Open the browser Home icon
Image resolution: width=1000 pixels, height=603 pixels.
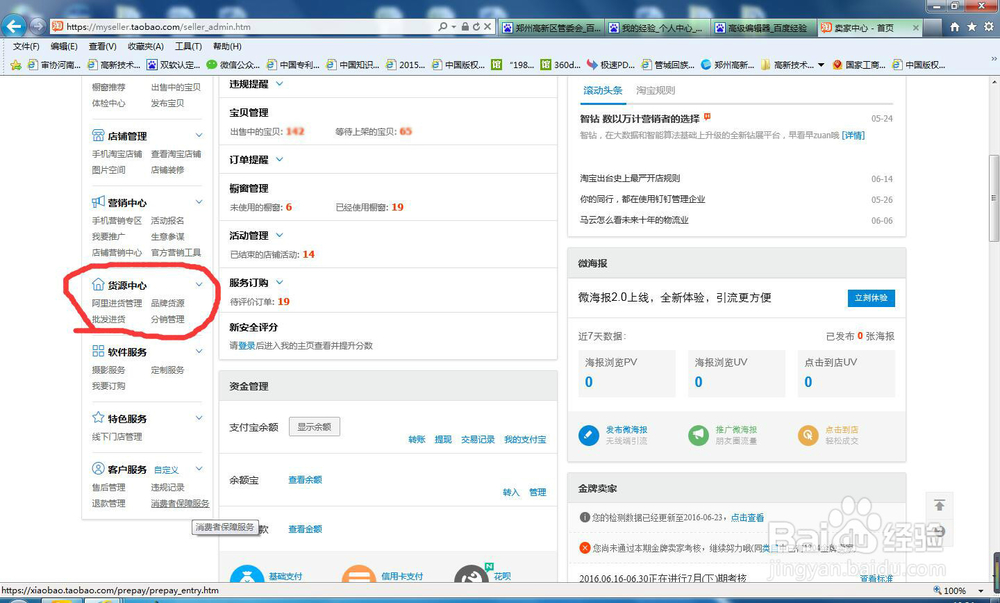pyautogui.click(x=955, y=27)
